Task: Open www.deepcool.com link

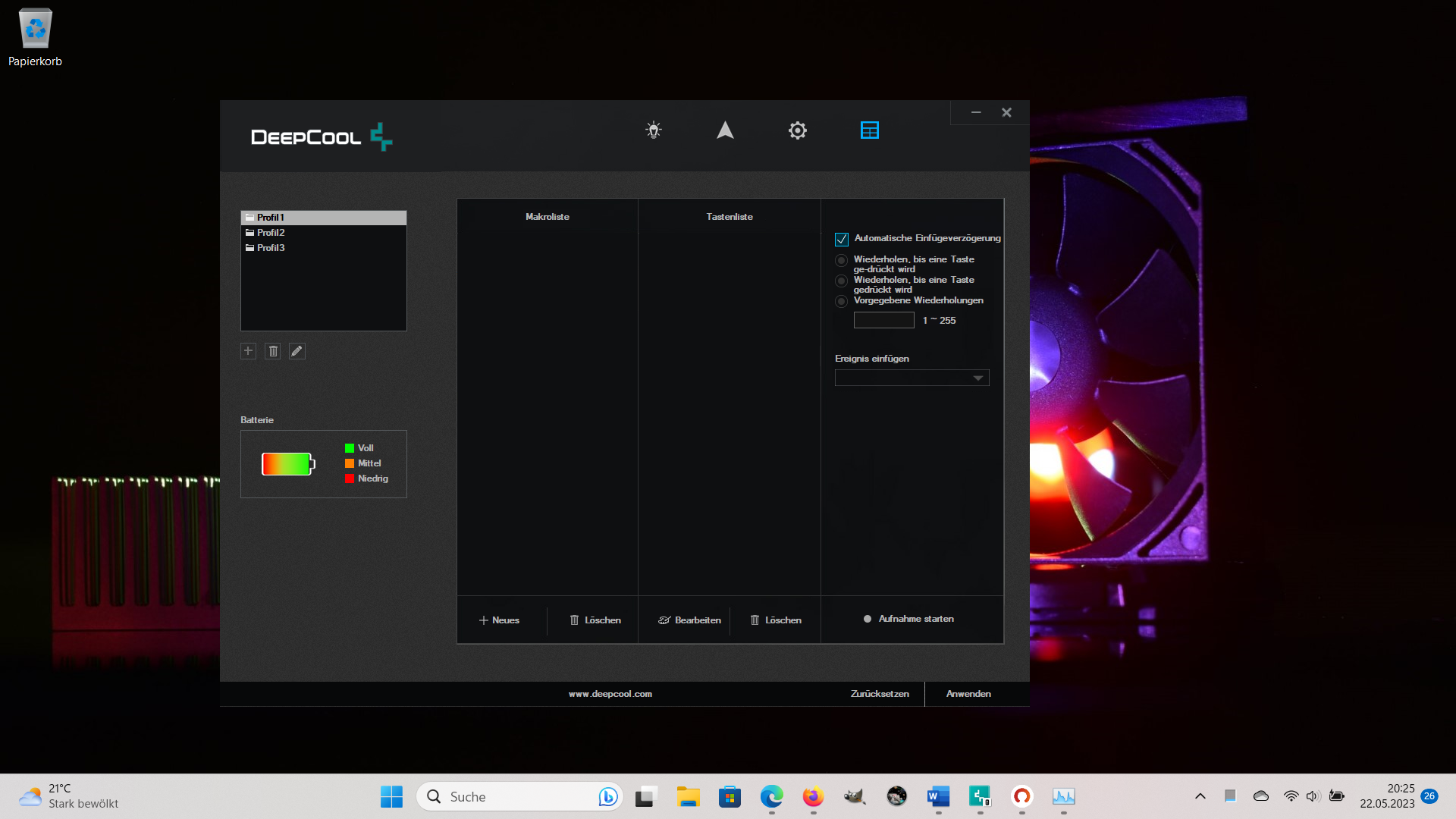Action: click(x=610, y=694)
